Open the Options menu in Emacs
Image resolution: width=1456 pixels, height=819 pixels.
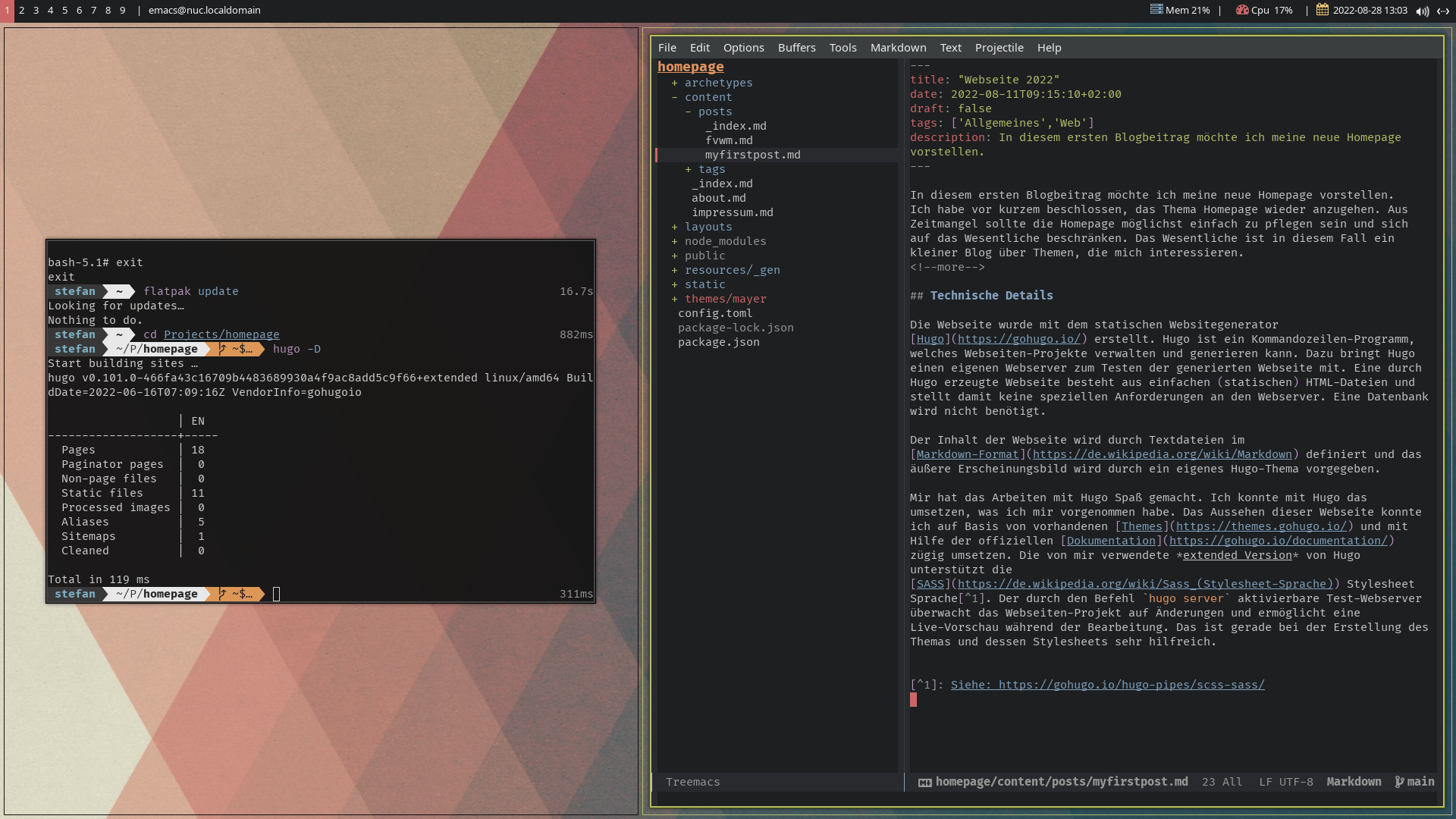743,48
